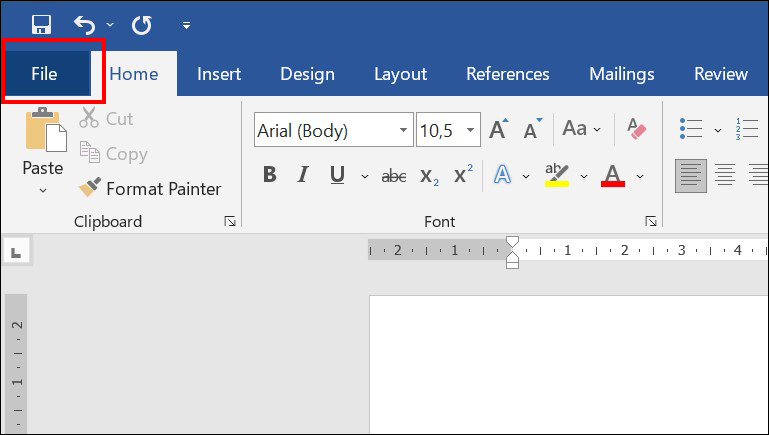Expand the Change Case Aa dropdown
Screen dimensions: 769x435
[x=581, y=129]
